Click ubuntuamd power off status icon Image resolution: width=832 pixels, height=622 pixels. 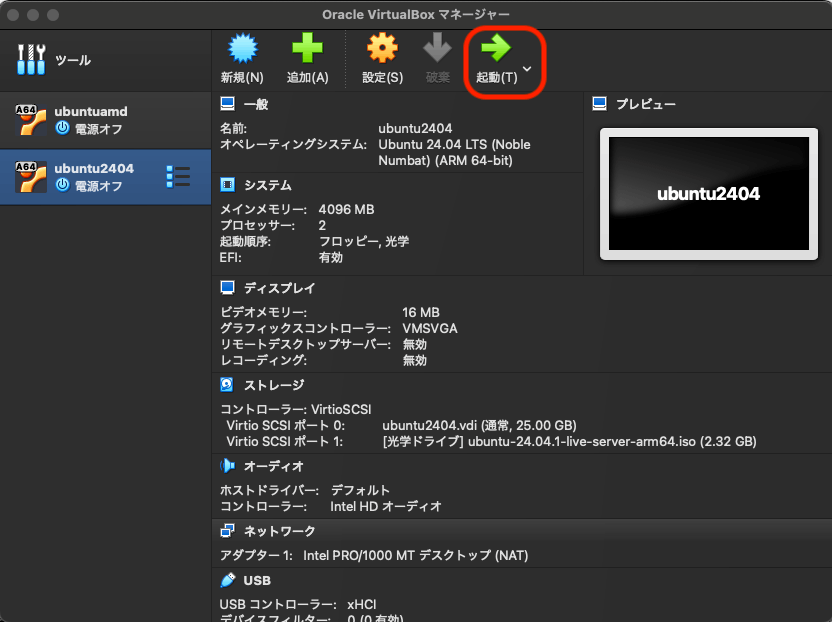(x=63, y=128)
